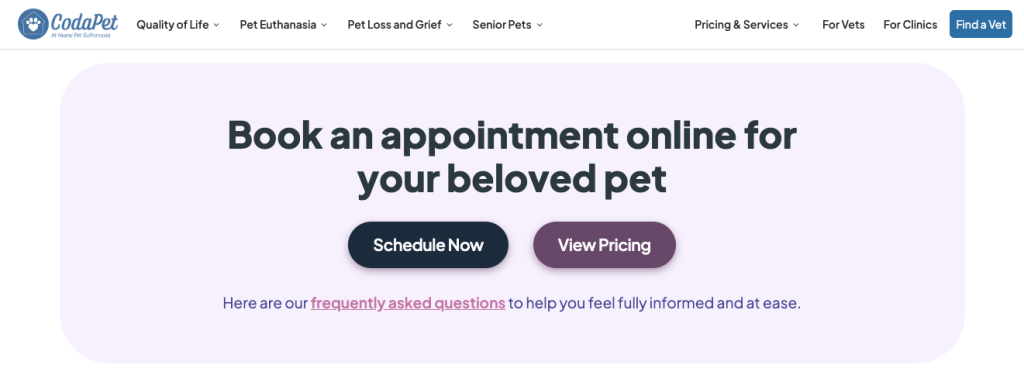Open the Quality of Life menu

[172, 25]
